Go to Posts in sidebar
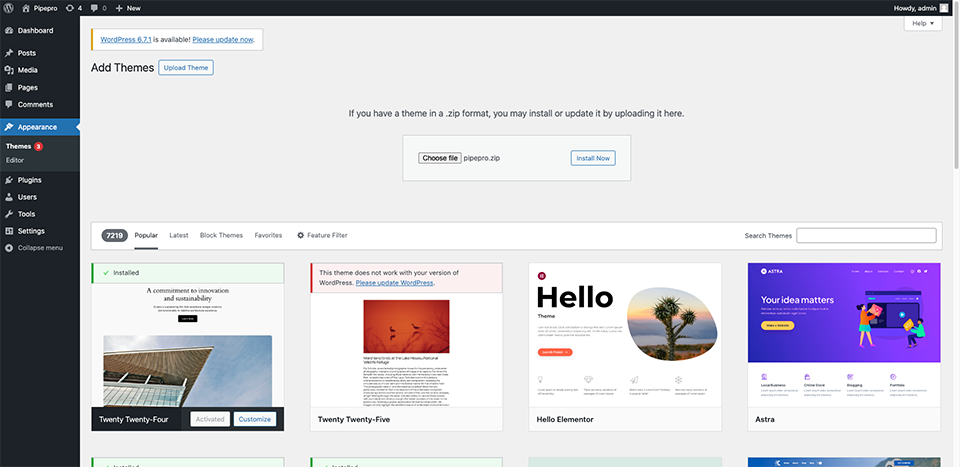960x467 pixels. 27,53
